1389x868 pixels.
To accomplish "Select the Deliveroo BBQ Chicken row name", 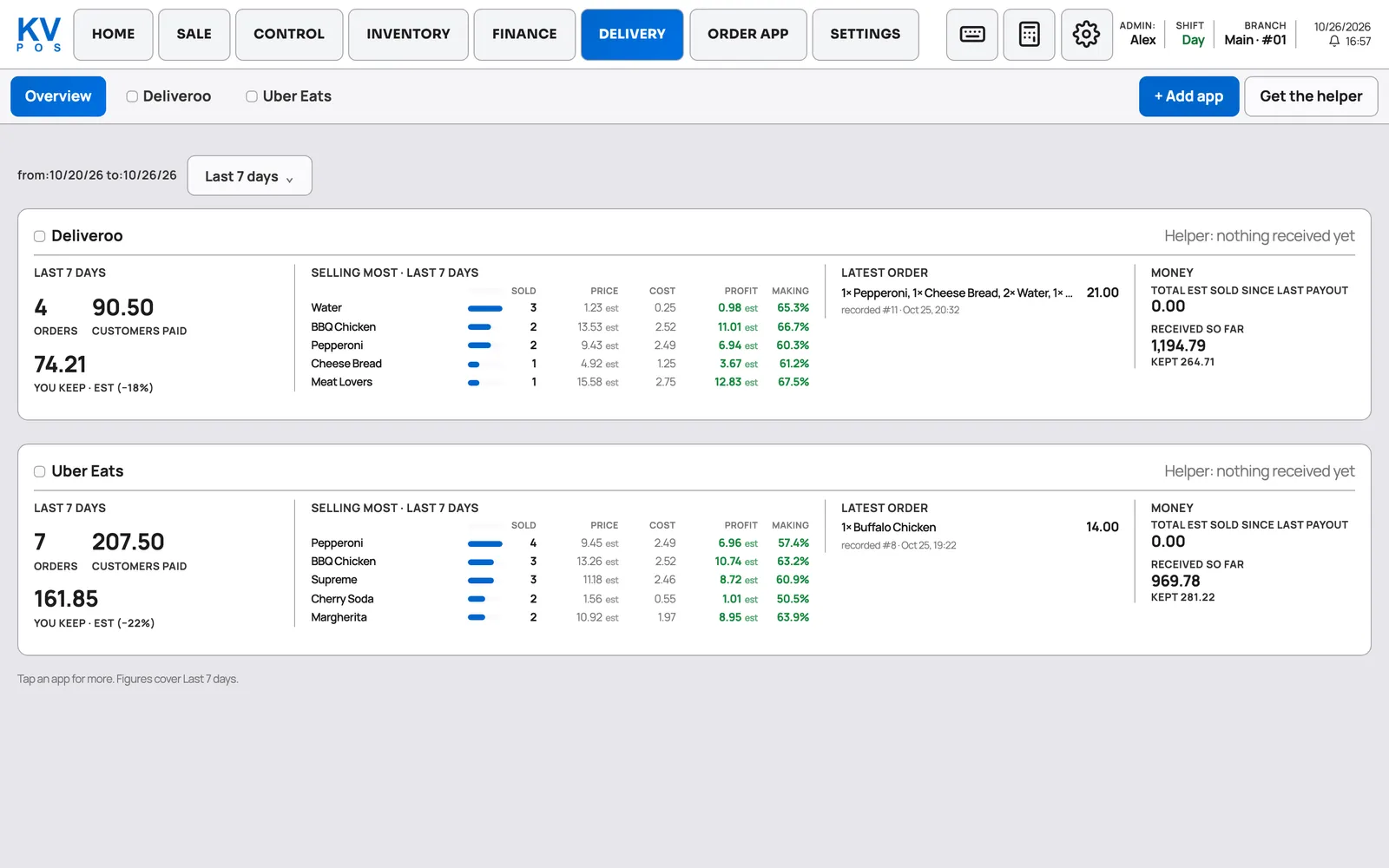I will tap(344, 327).
